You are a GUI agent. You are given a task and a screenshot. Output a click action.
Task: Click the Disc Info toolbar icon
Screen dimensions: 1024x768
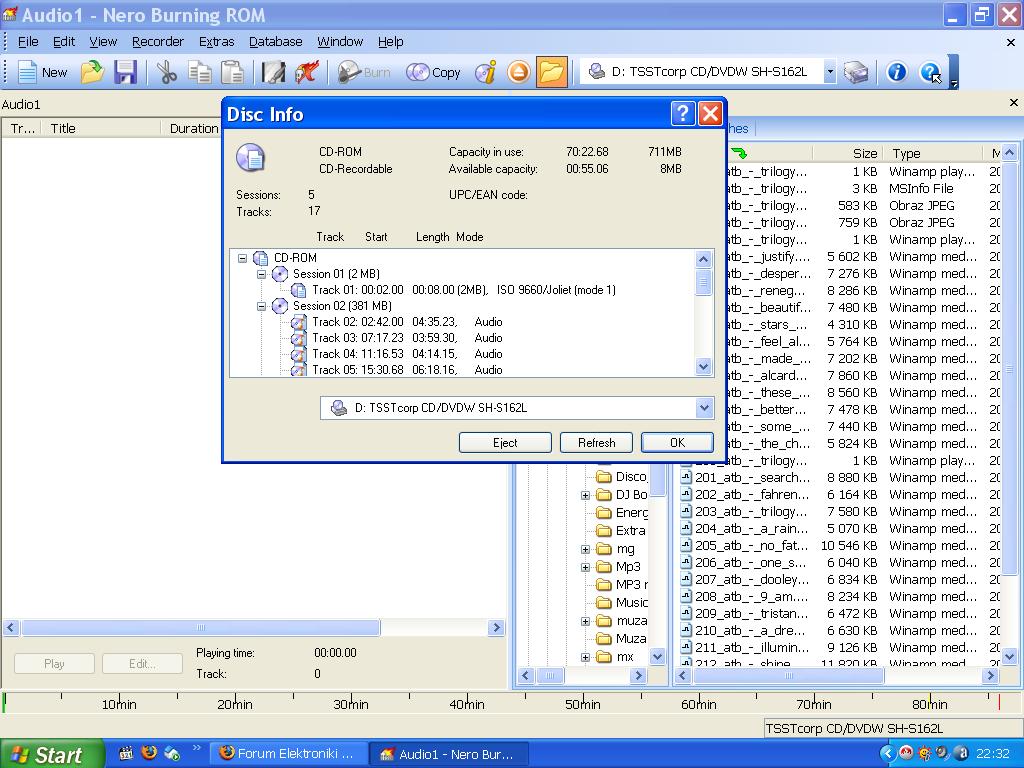tap(486, 72)
